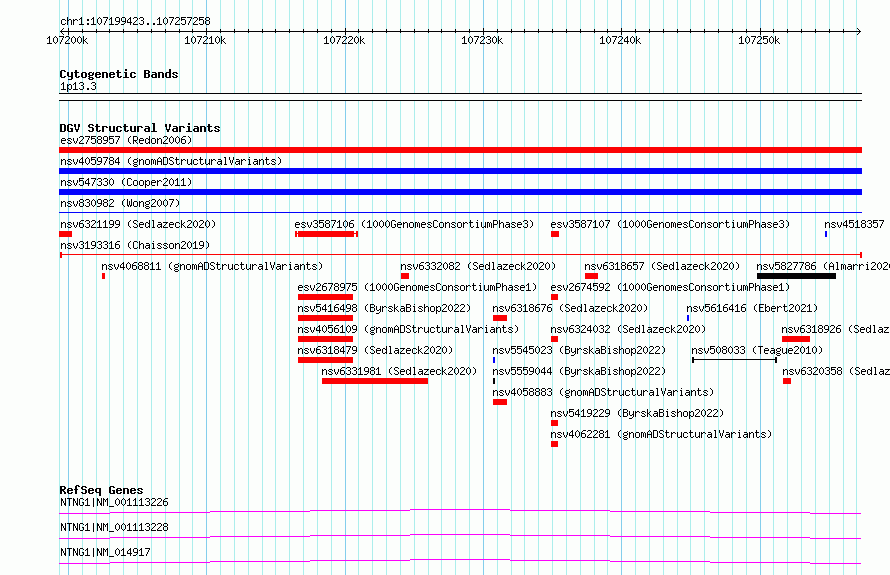This screenshot has height=575, width=890.
Task: Open the nsv6320358 variant label
Action: tap(836, 371)
